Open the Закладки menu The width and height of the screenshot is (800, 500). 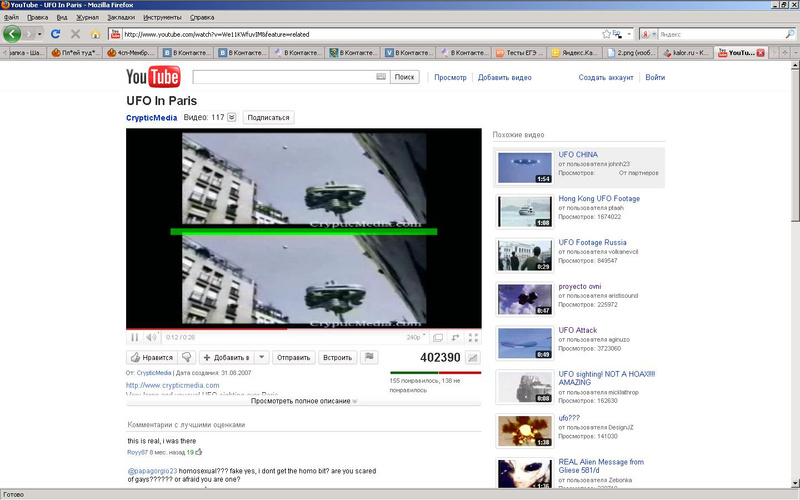tap(121, 17)
